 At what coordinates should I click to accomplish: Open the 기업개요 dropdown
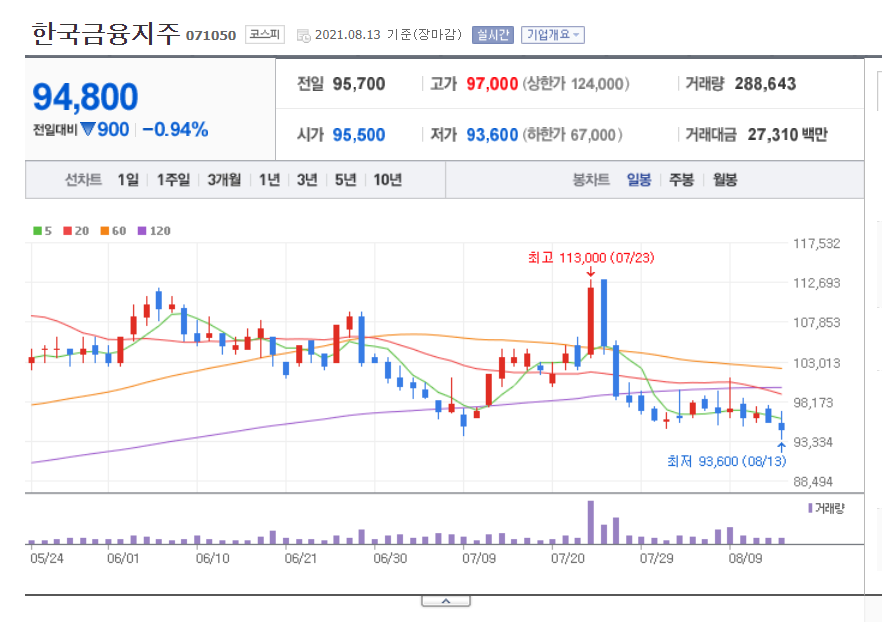[x=552, y=35]
